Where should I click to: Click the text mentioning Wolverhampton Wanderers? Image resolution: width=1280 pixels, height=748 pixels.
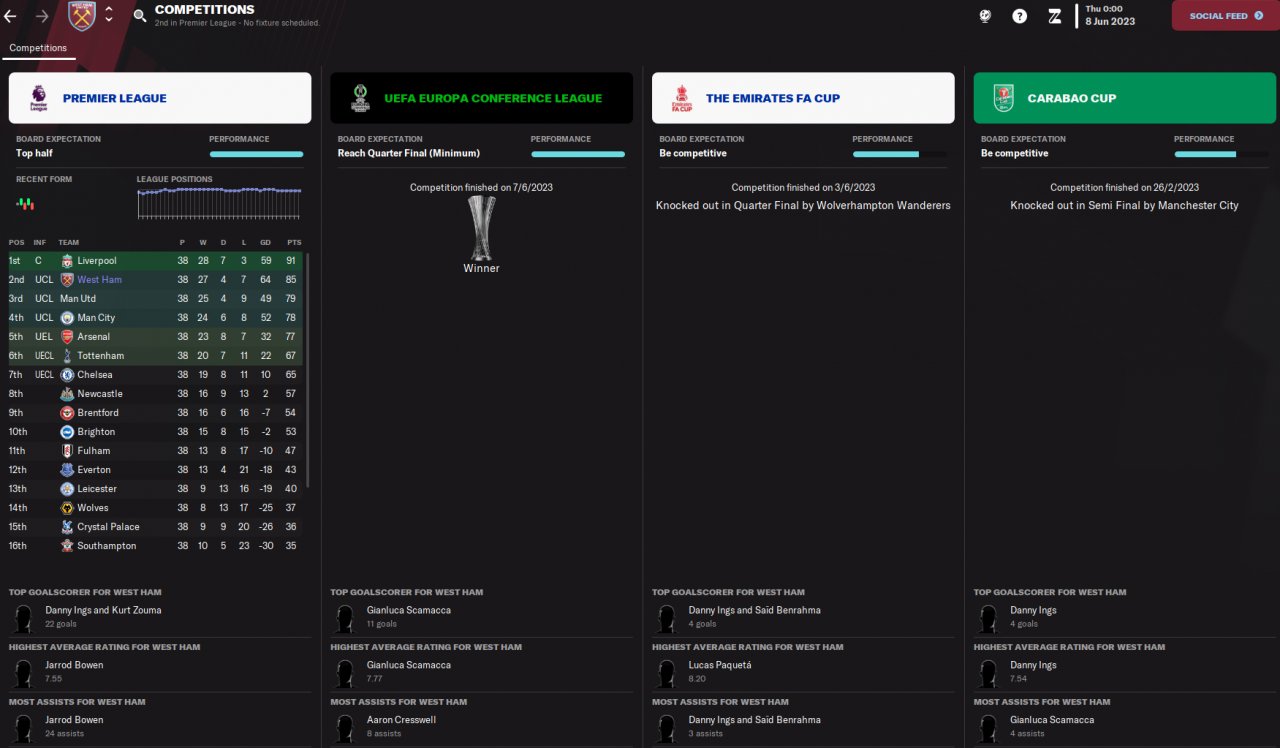point(803,206)
